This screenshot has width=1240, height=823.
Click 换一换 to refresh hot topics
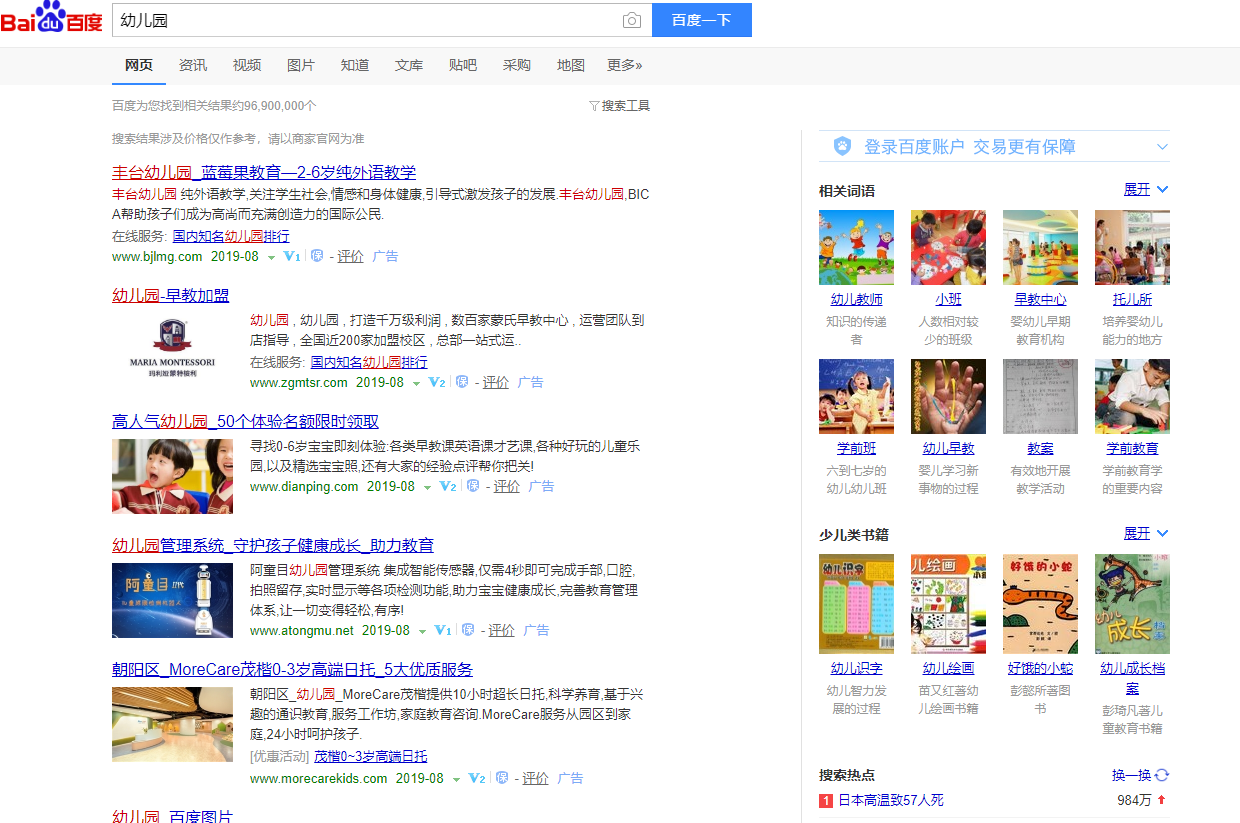tap(1132, 775)
